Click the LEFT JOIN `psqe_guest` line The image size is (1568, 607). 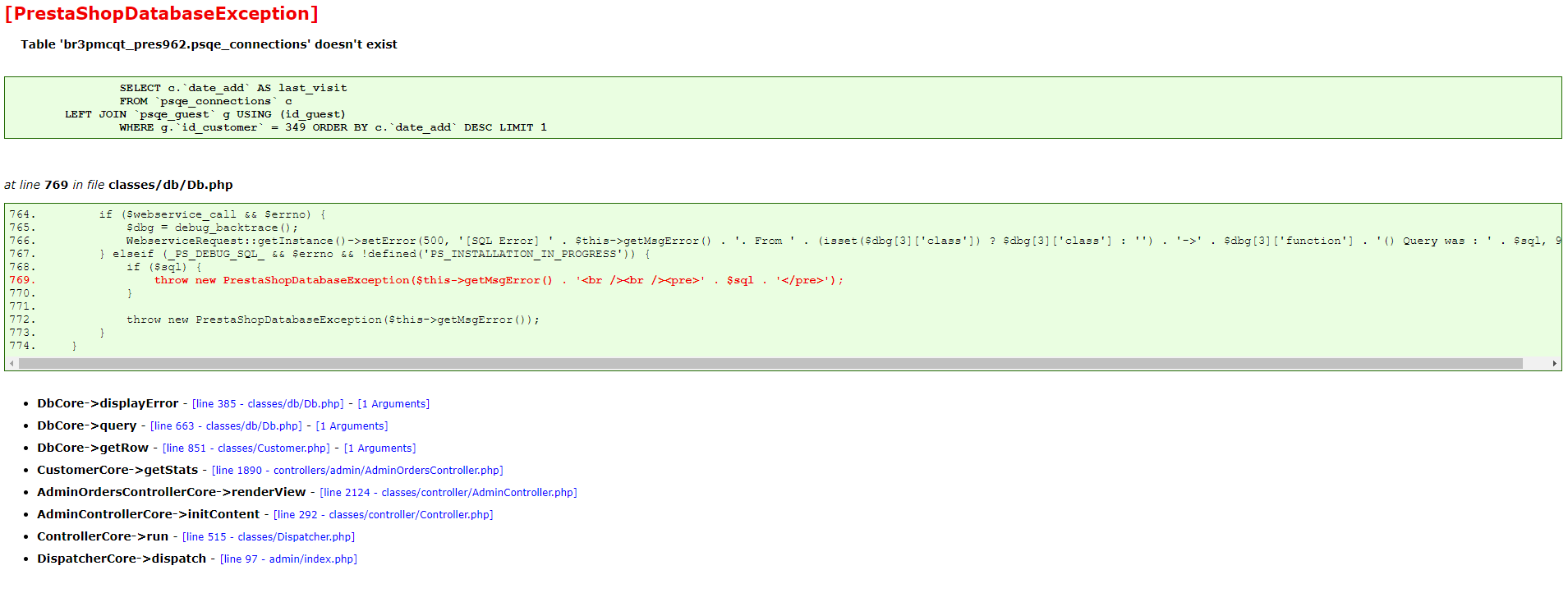(x=205, y=114)
